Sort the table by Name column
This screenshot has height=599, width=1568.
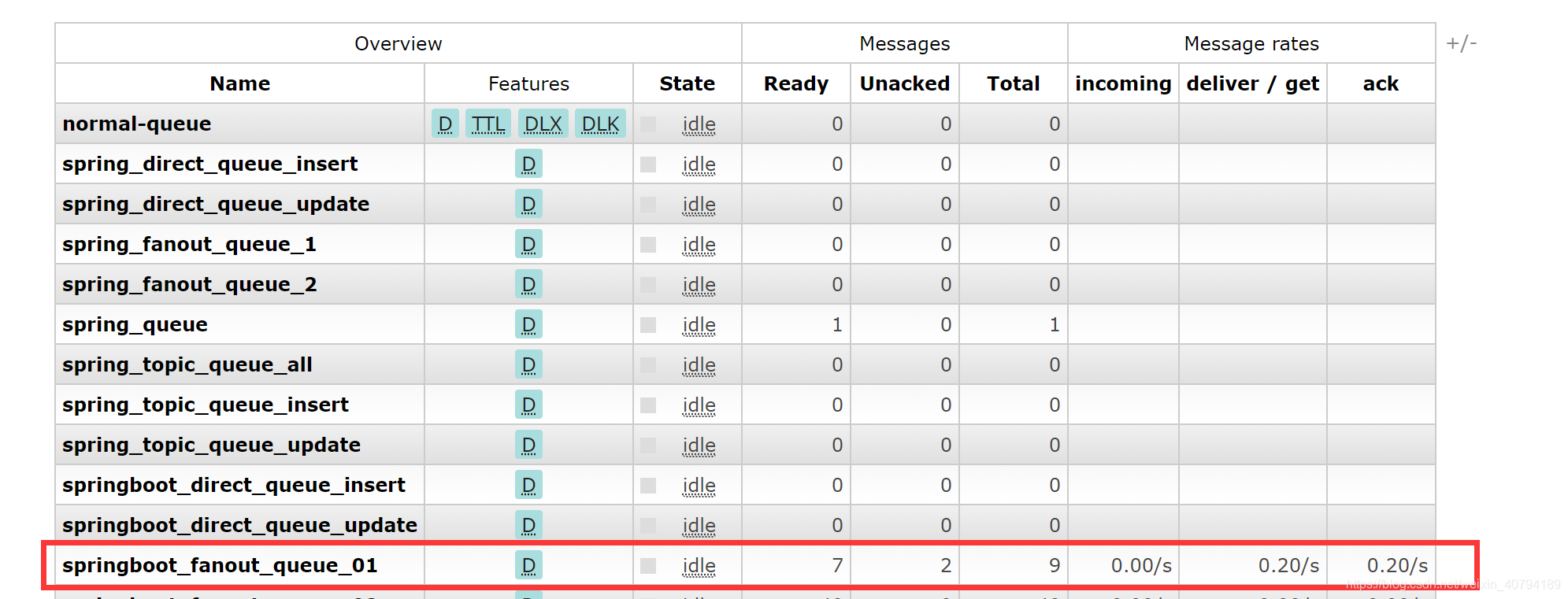(x=240, y=83)
